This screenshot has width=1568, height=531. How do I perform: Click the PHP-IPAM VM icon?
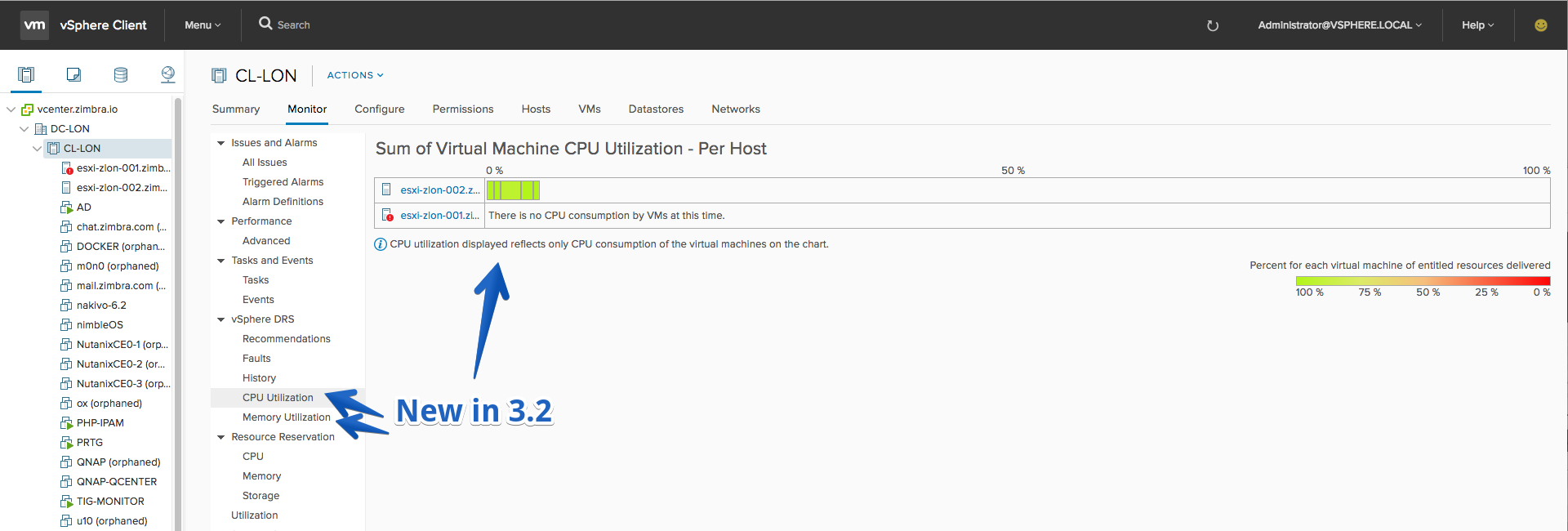pos(66,423)
